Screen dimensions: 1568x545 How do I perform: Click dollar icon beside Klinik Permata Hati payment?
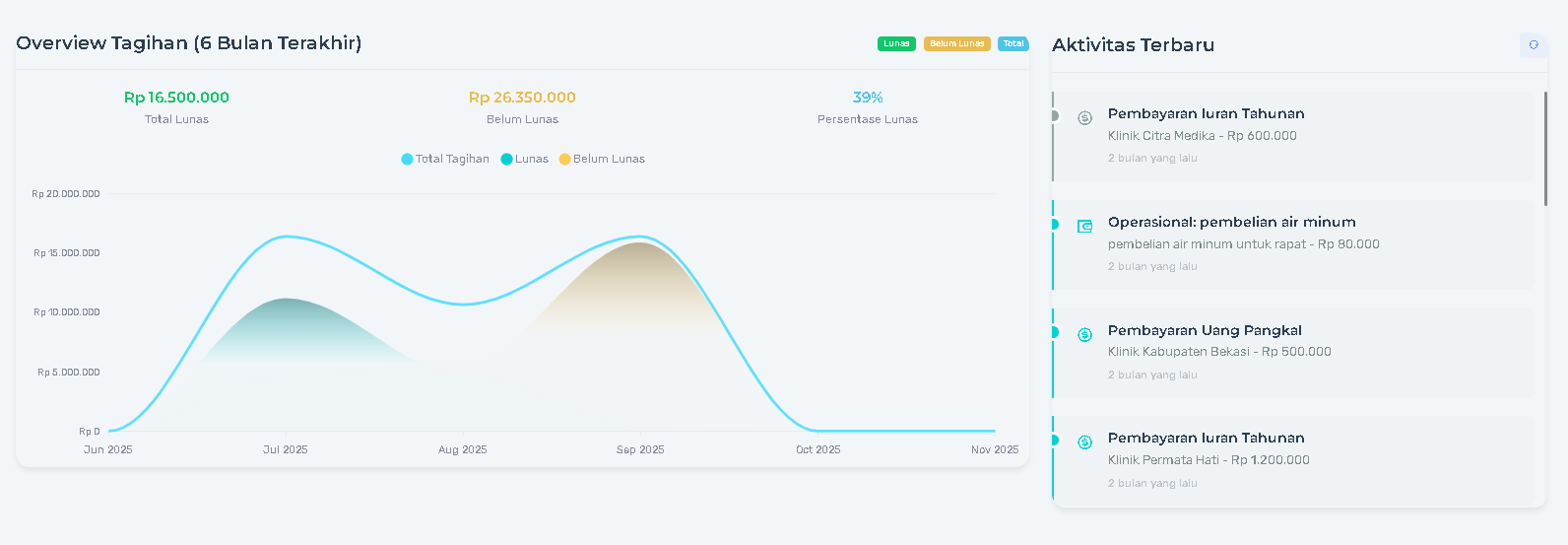(x=1084, y=442)
